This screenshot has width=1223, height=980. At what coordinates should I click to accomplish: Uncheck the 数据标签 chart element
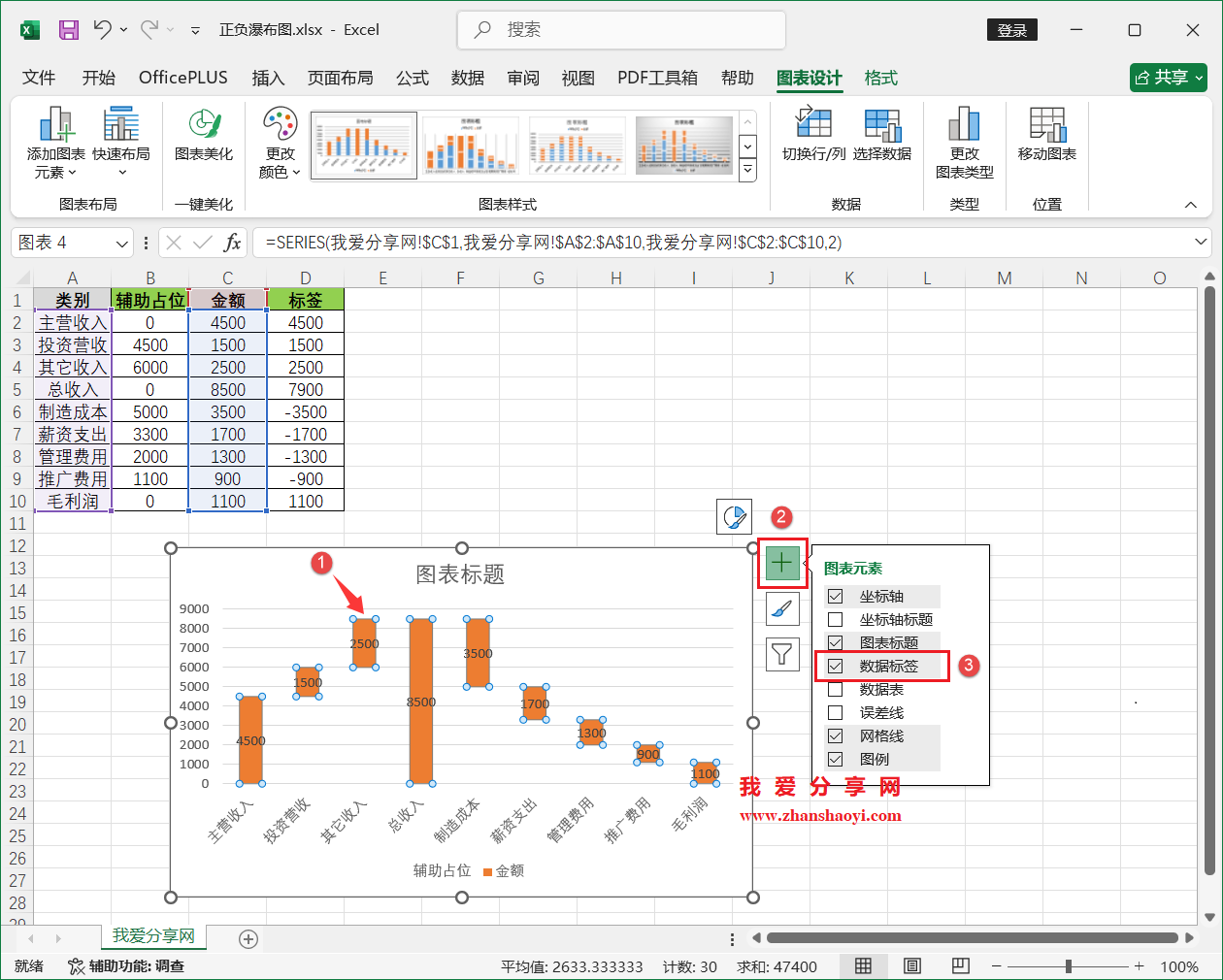click(x=836, y=666)
